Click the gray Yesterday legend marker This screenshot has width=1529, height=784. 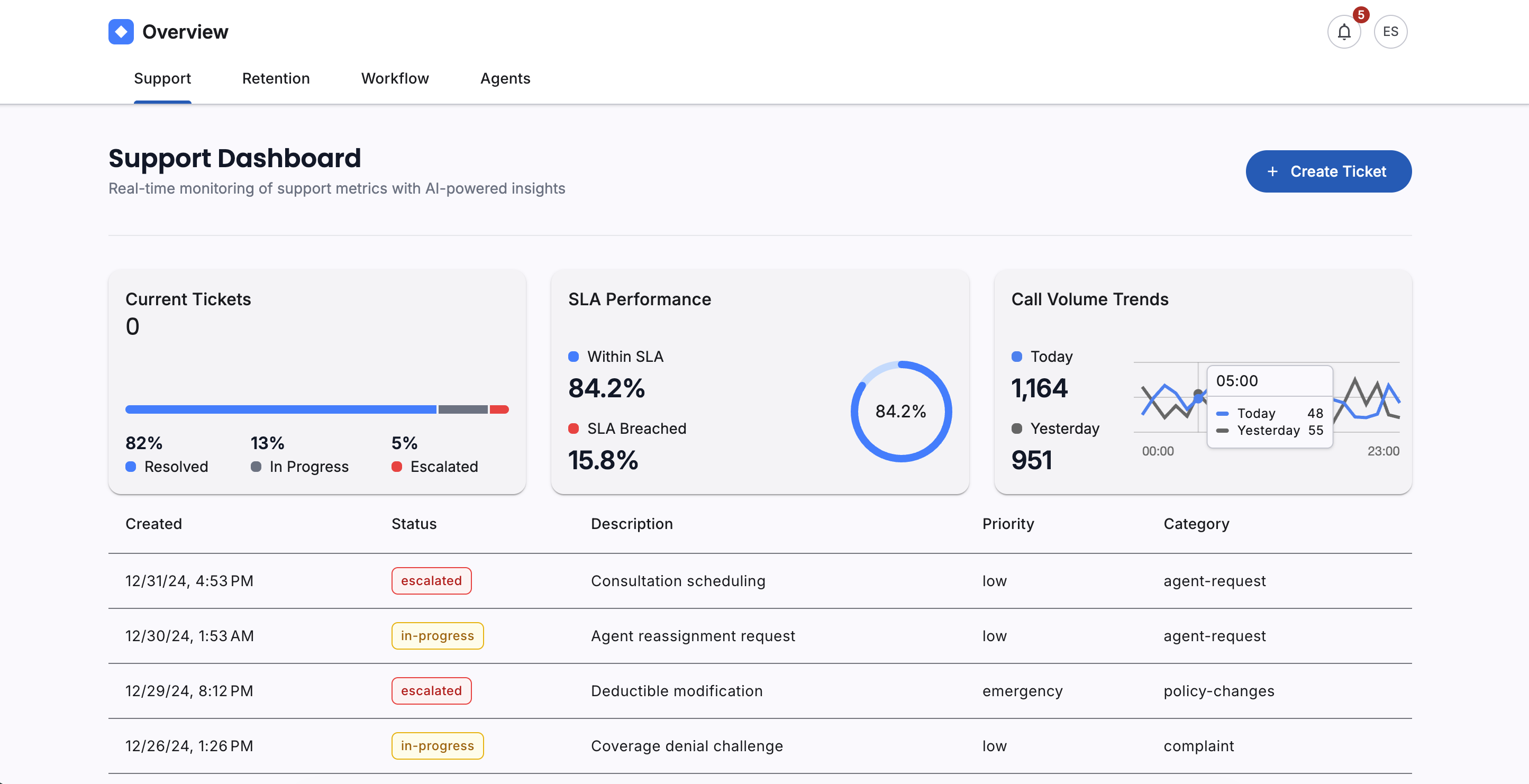coord(1017,428)
